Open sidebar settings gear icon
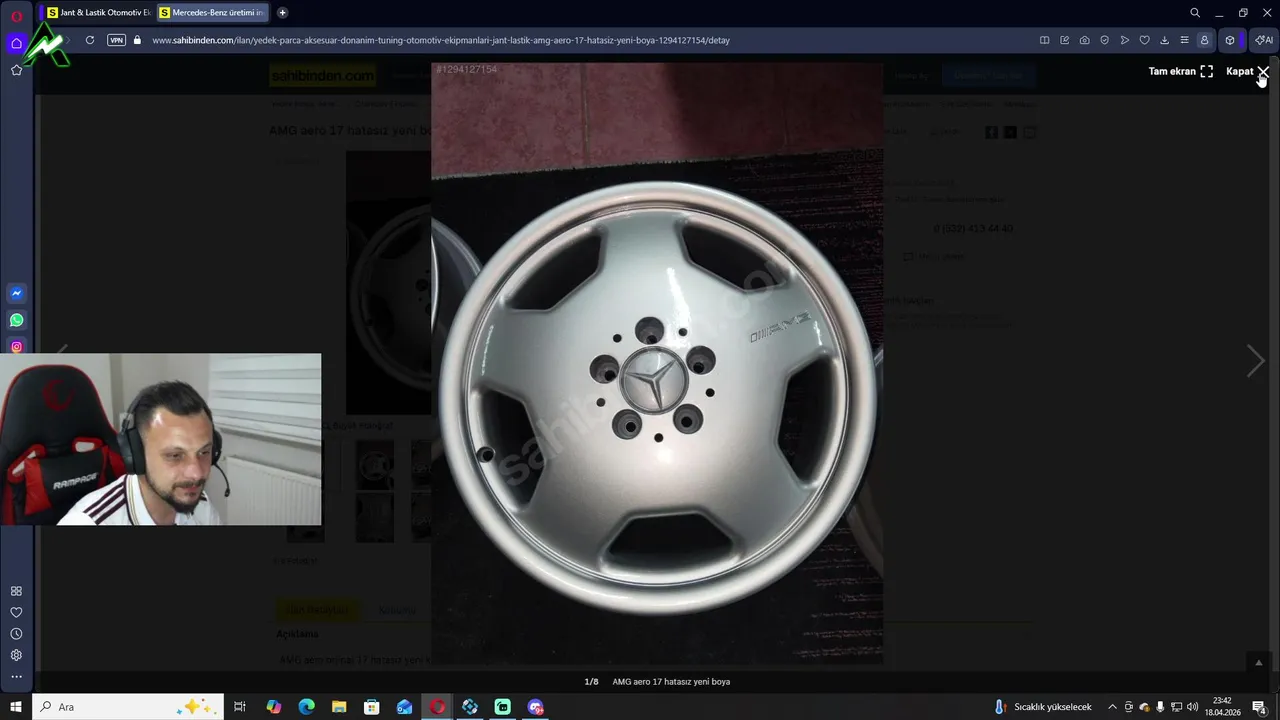The height and width of the screenshot is (720, 1280). point(16,655)
